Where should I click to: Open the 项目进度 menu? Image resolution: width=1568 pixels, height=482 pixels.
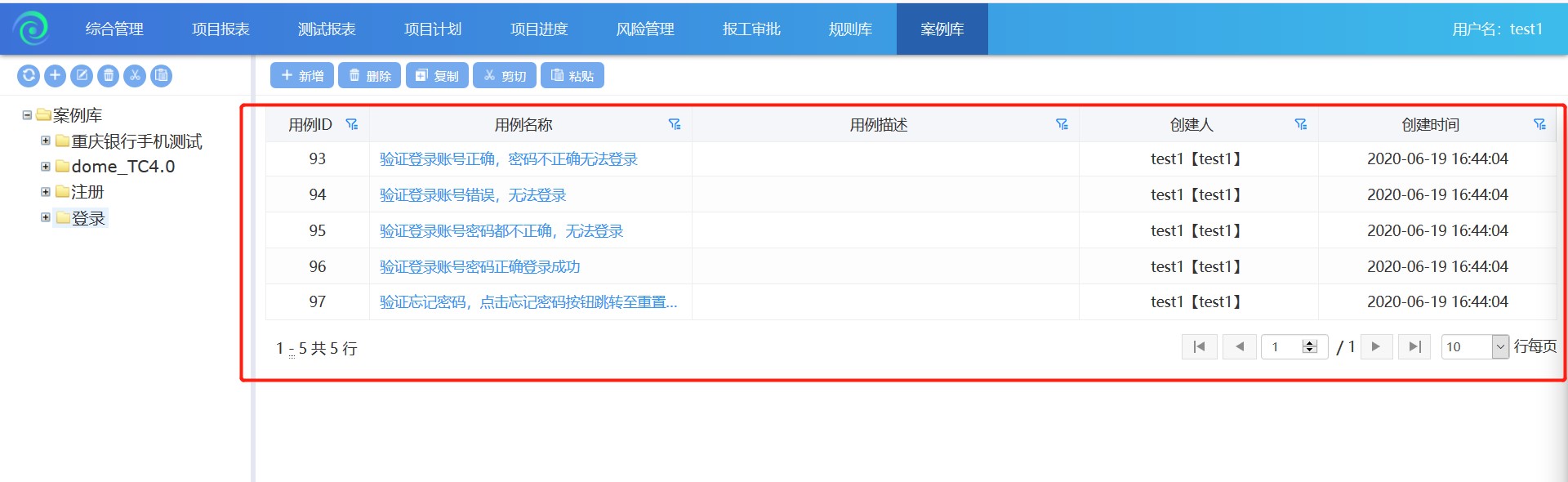539,29
